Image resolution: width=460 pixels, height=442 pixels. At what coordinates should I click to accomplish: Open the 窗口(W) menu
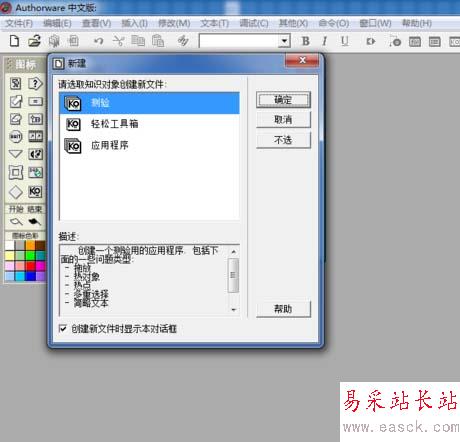[375, 23]
